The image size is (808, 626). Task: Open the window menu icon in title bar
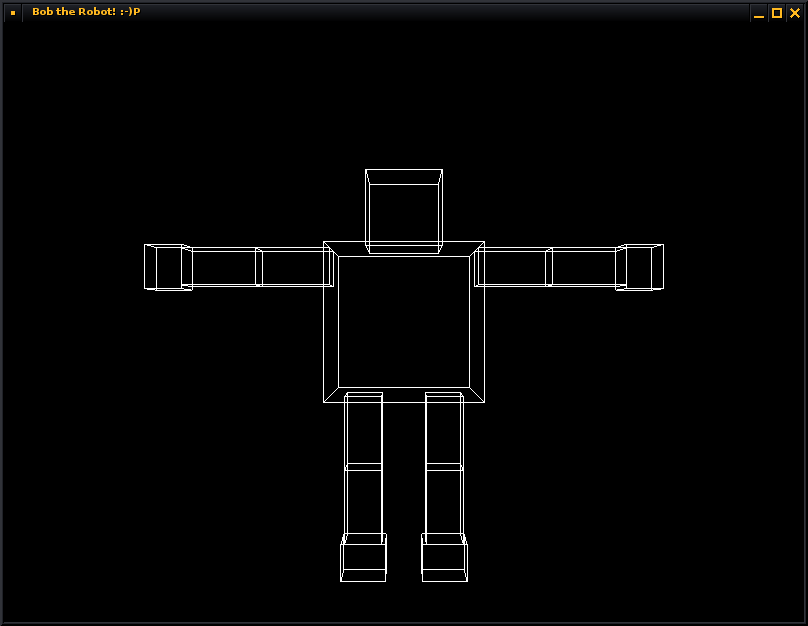(x=13, y=12)
